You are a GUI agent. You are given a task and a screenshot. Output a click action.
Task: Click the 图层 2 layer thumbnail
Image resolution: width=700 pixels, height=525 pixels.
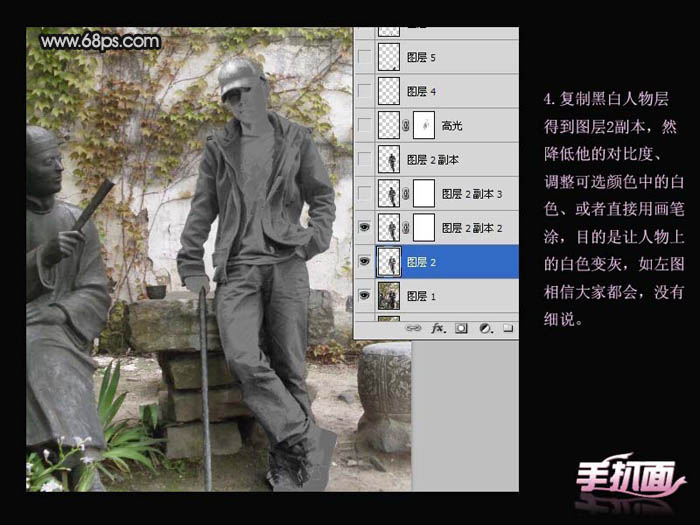(389, 262)
